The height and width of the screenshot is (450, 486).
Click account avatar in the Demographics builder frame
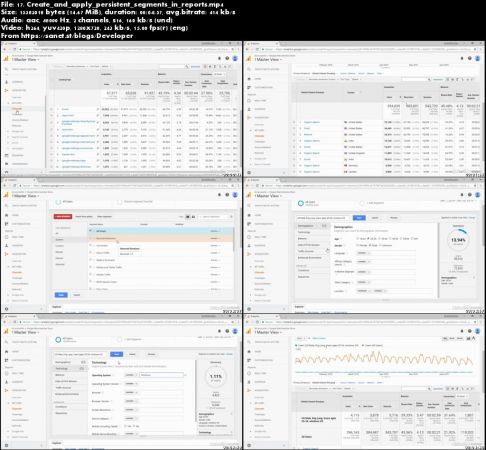point(478,195)
